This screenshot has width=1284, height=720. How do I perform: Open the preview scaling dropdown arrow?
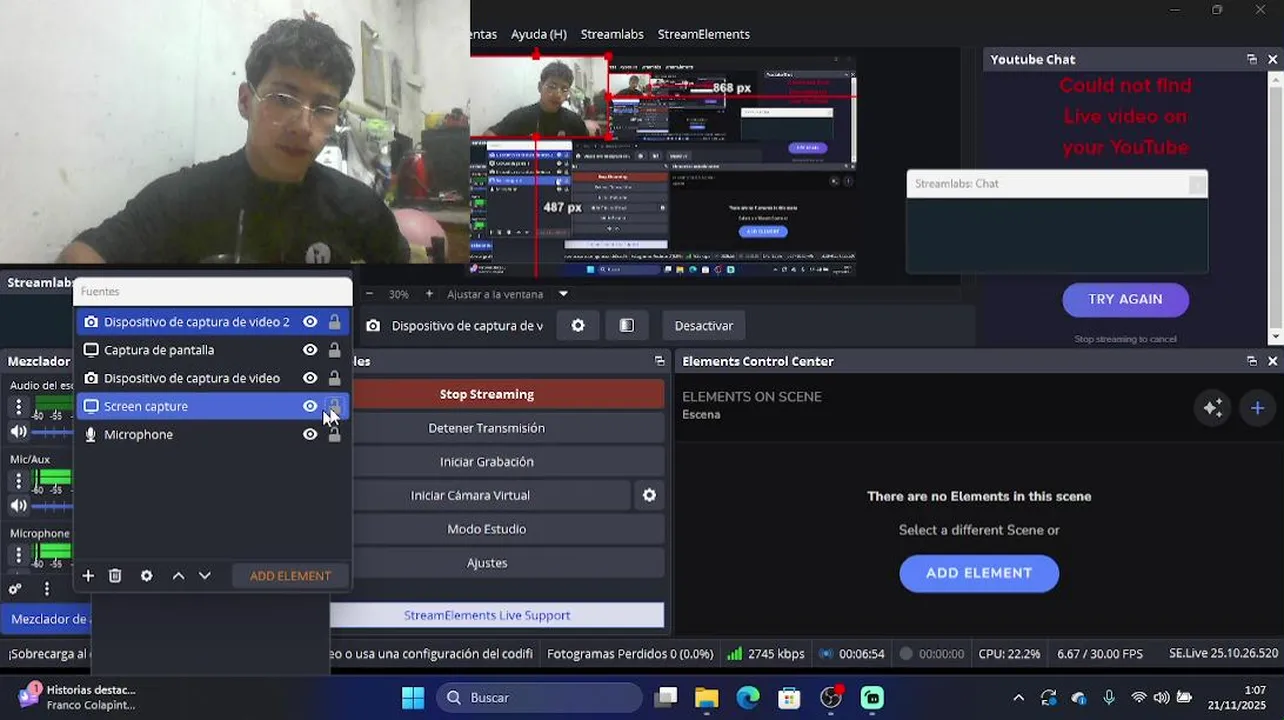click(x=563, y=294)
